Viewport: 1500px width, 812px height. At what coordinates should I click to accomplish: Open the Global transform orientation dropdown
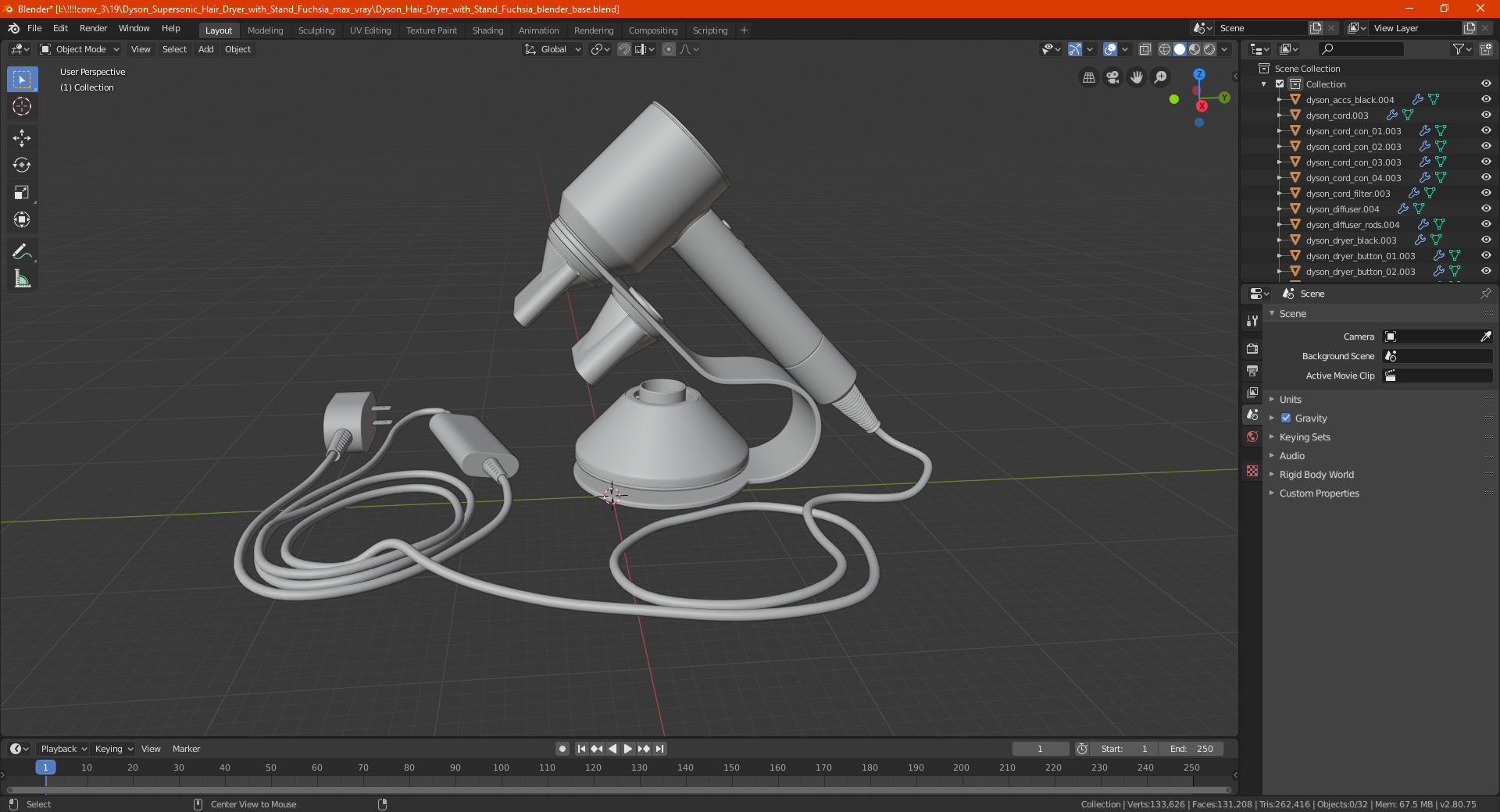[552, 49]
